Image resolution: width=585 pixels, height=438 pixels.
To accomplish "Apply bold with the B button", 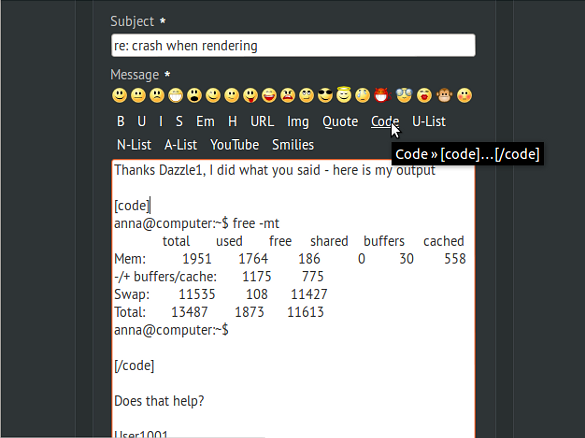I will pos(121,122).
